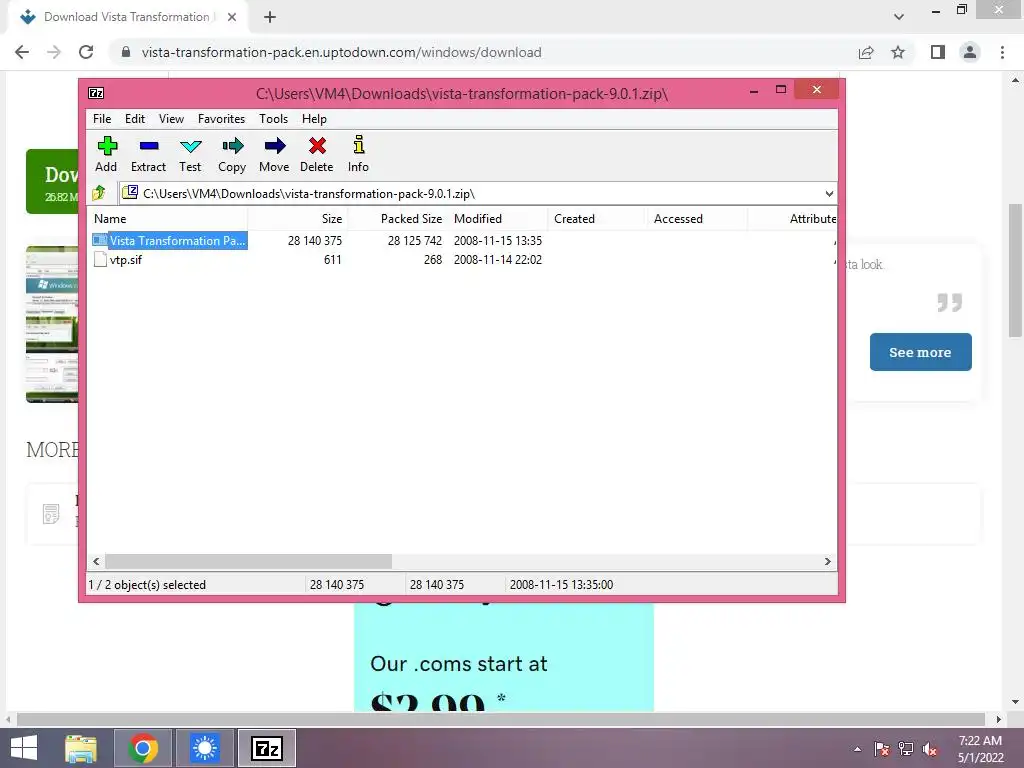Open the Favorites menu
This screenshot has width=1024, height=768.
coord(221,119)
